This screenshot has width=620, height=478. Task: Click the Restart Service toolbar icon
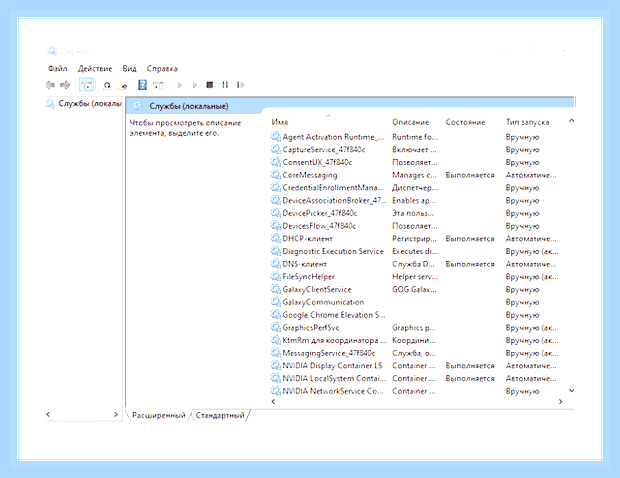pos(240,85)
